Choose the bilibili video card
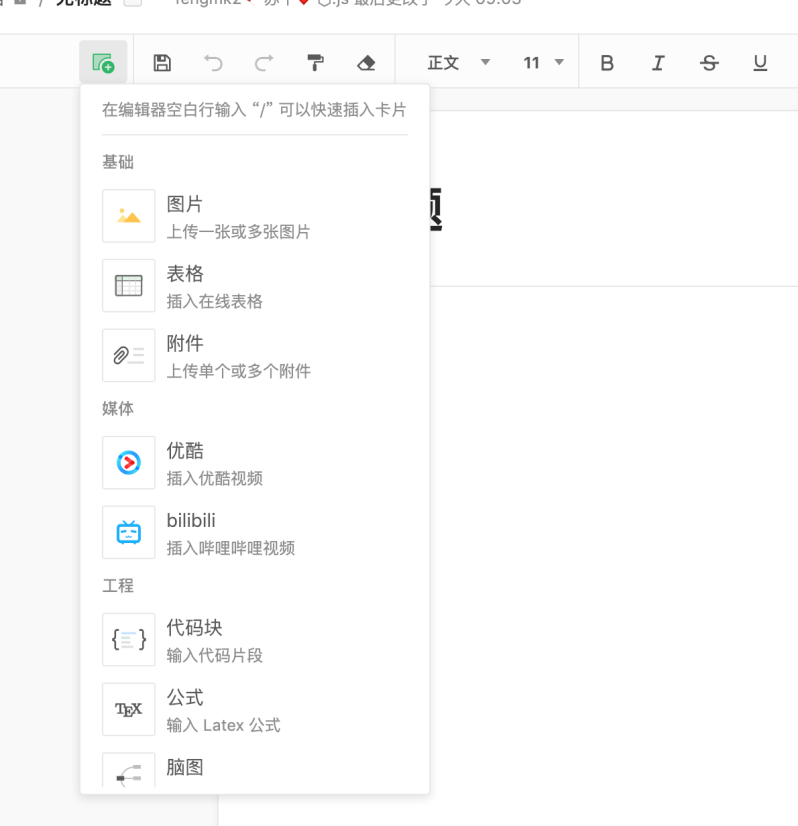Viewport: 798px width, 826px height. (x=254, y=533)
